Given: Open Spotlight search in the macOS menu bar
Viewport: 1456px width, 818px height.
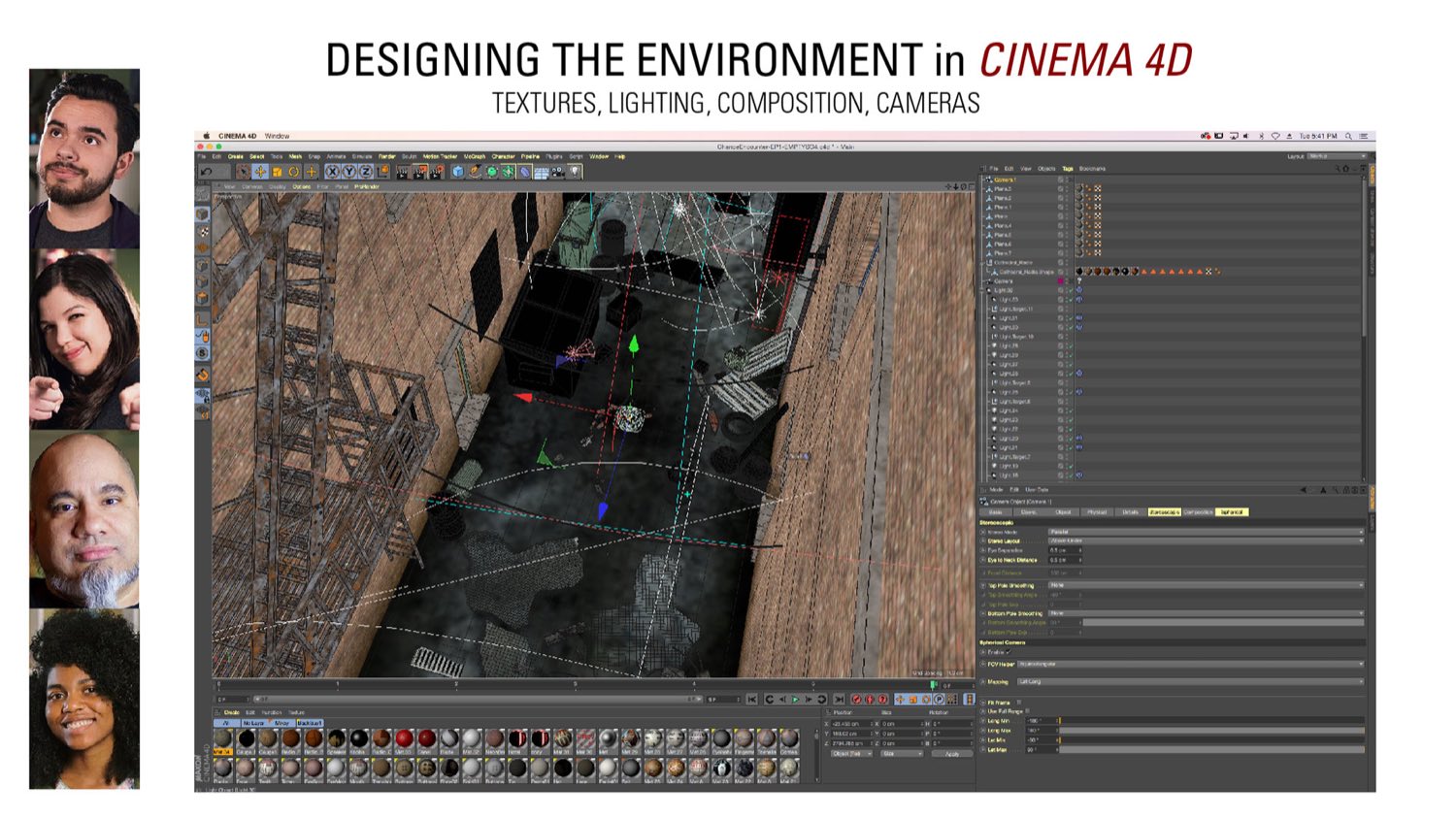Looking at the screenshot, I should click(x=1348, y=136).
